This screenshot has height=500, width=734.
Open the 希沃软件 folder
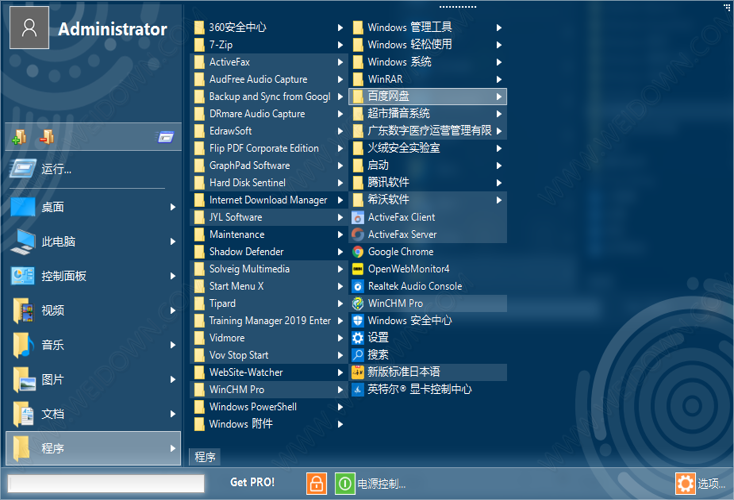click(x=427, y=200)
